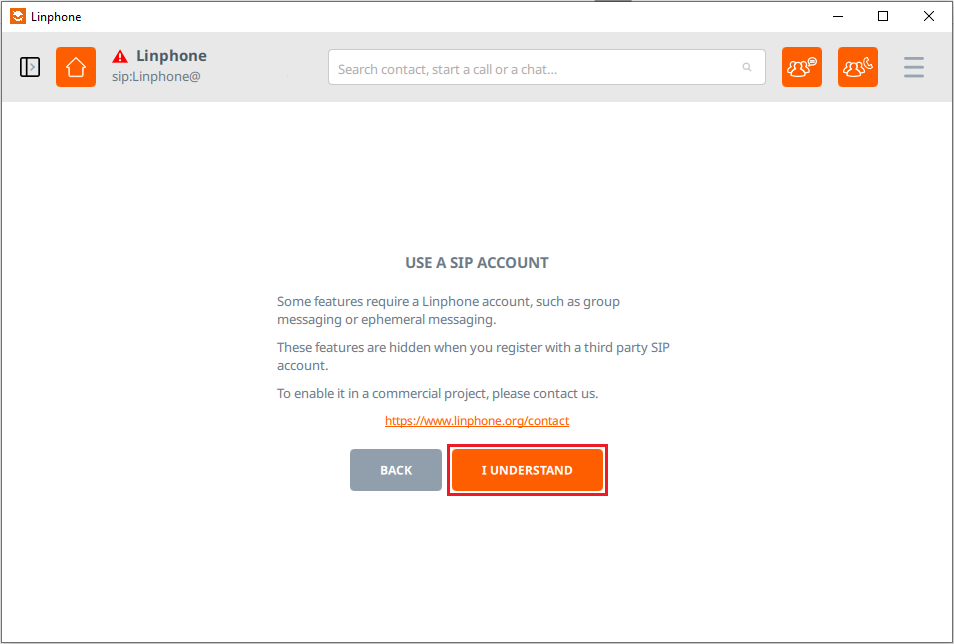Click the magnifier icon in search box

click(747, 67)
